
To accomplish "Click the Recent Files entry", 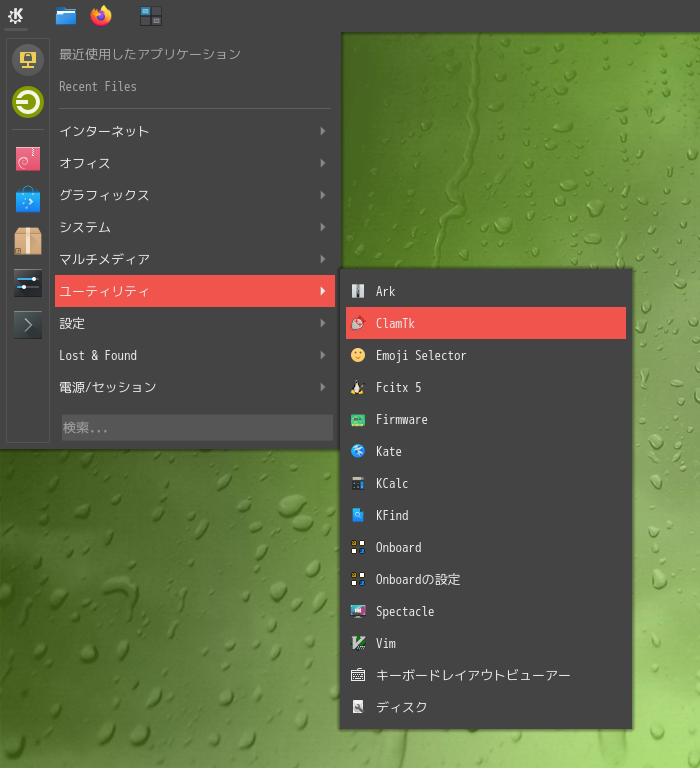I will 98,87.
